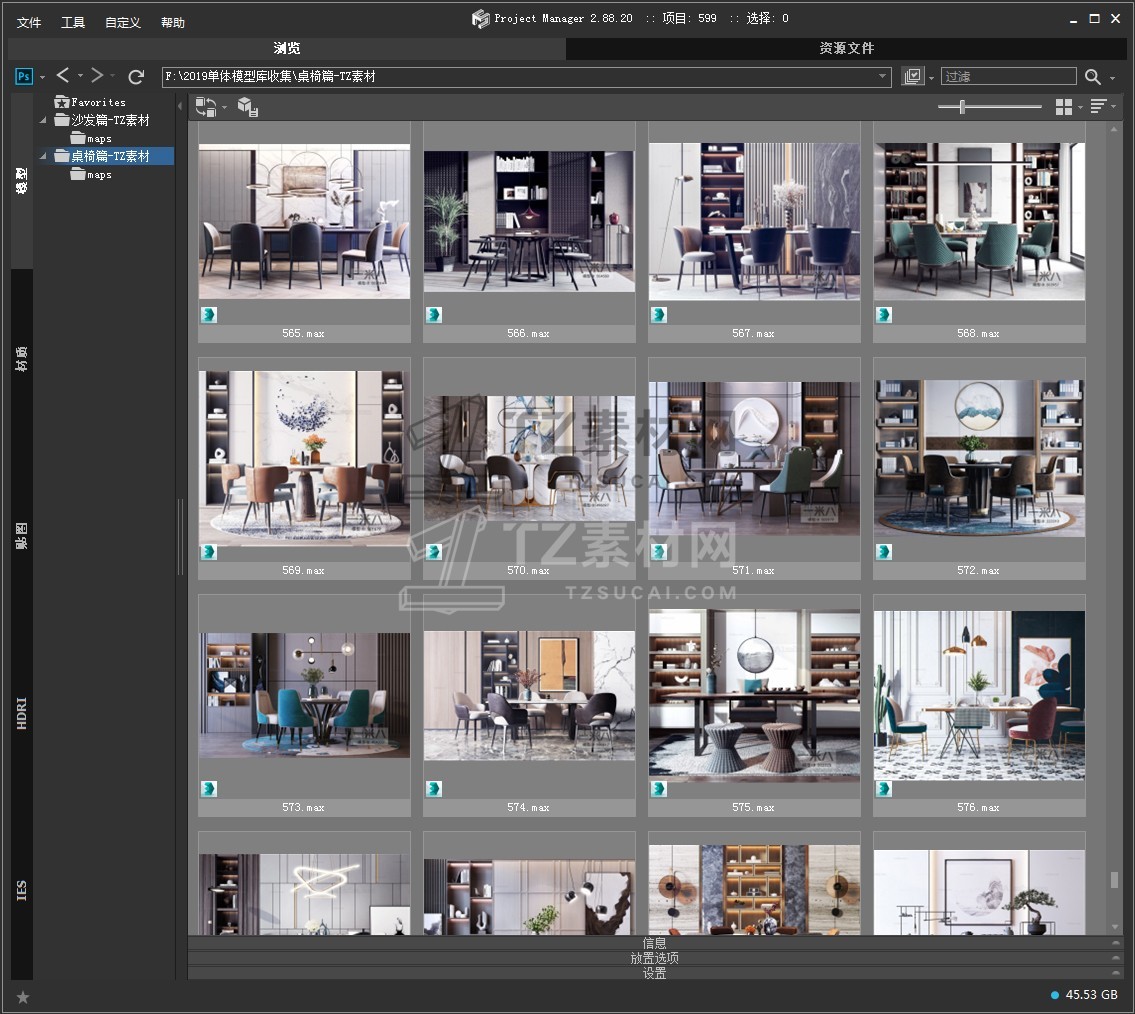Expand the 信息 panel at the bottom

[655, 942]
